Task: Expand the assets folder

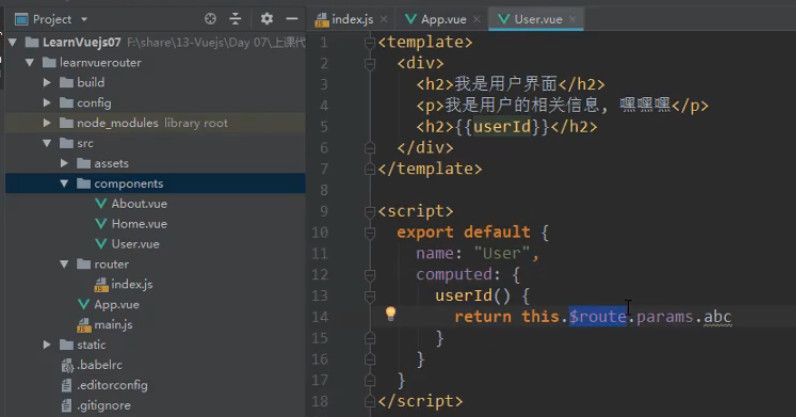Action: (64, 163)
